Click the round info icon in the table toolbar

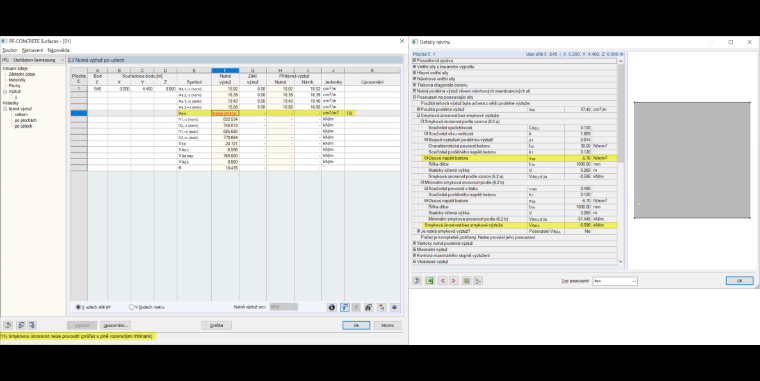click(x=332, y=307)
